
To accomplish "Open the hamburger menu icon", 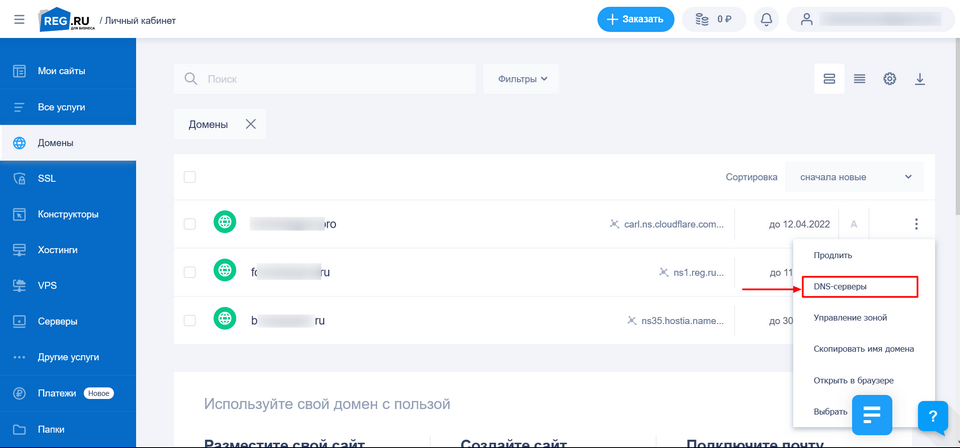I will tap(19, 20).
